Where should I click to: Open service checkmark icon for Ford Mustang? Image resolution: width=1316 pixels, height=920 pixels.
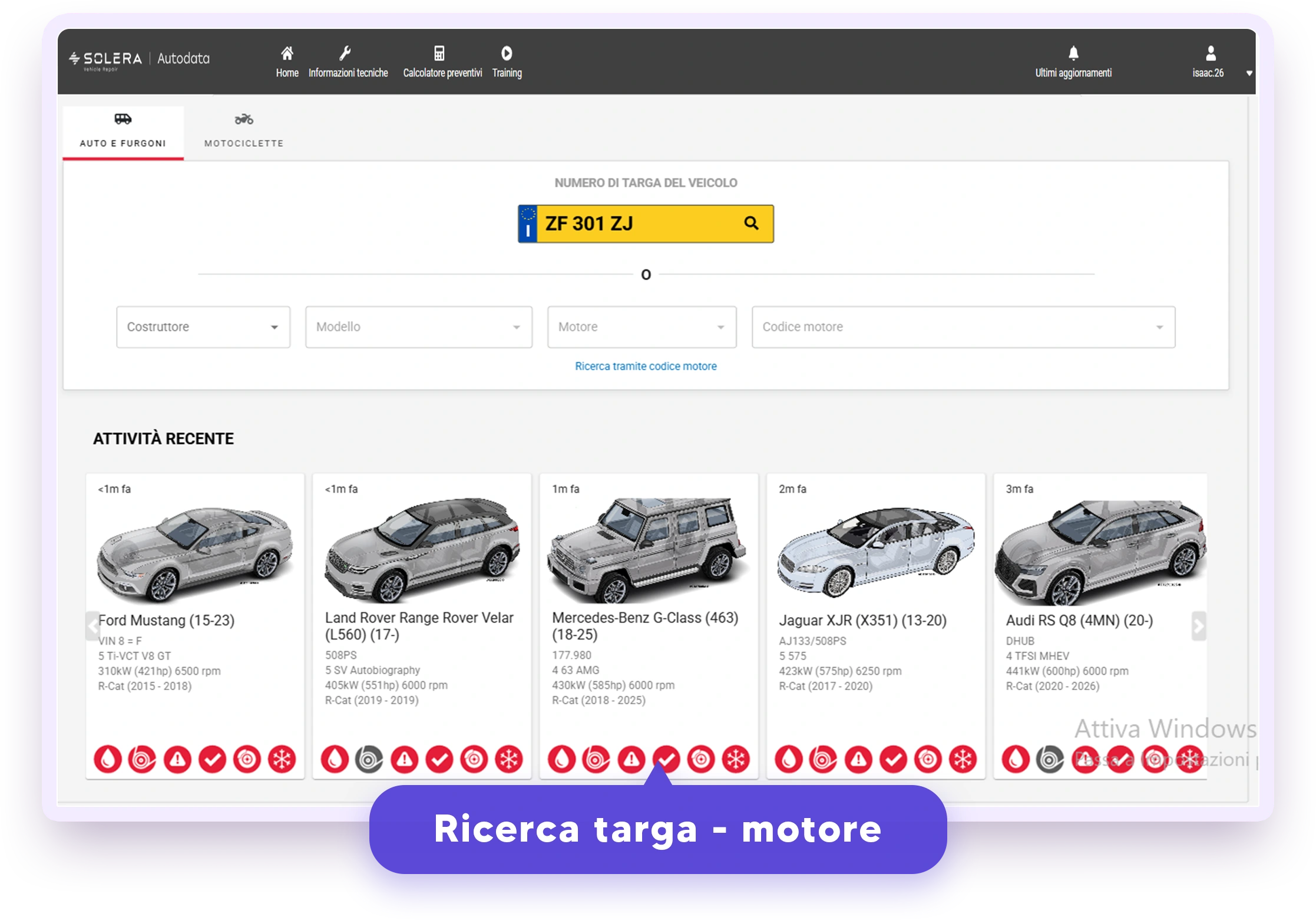click(212, 759)
